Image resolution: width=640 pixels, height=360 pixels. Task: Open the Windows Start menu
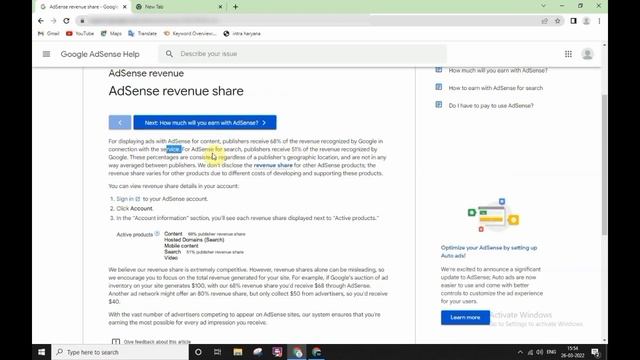[42, 352]
